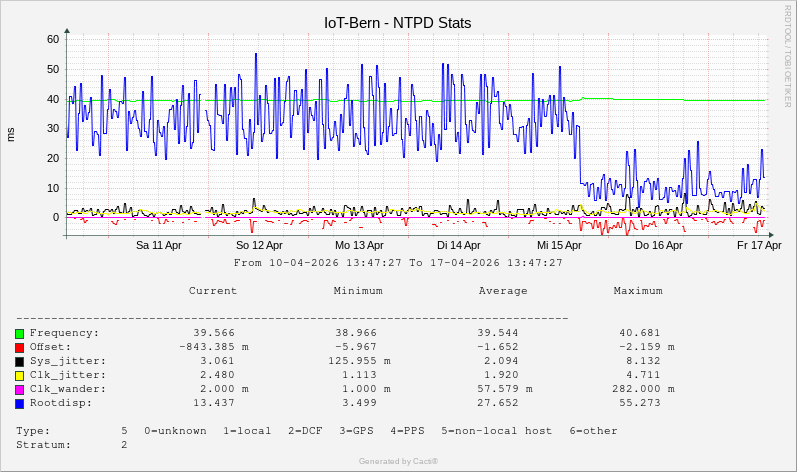Click the yellow Clk_jitter legend swatch
Image resolution: width=797 pixels, height=472 pixels.
pyautogui.click(x=20, y=375)
